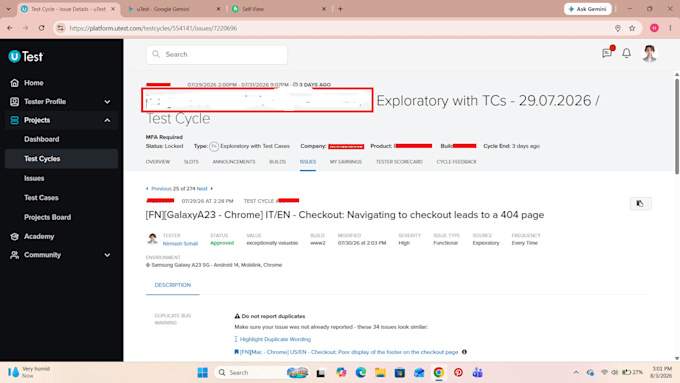Click the copy issue icon button
Viewport: 680px width, 383px height.
[640, 203]
